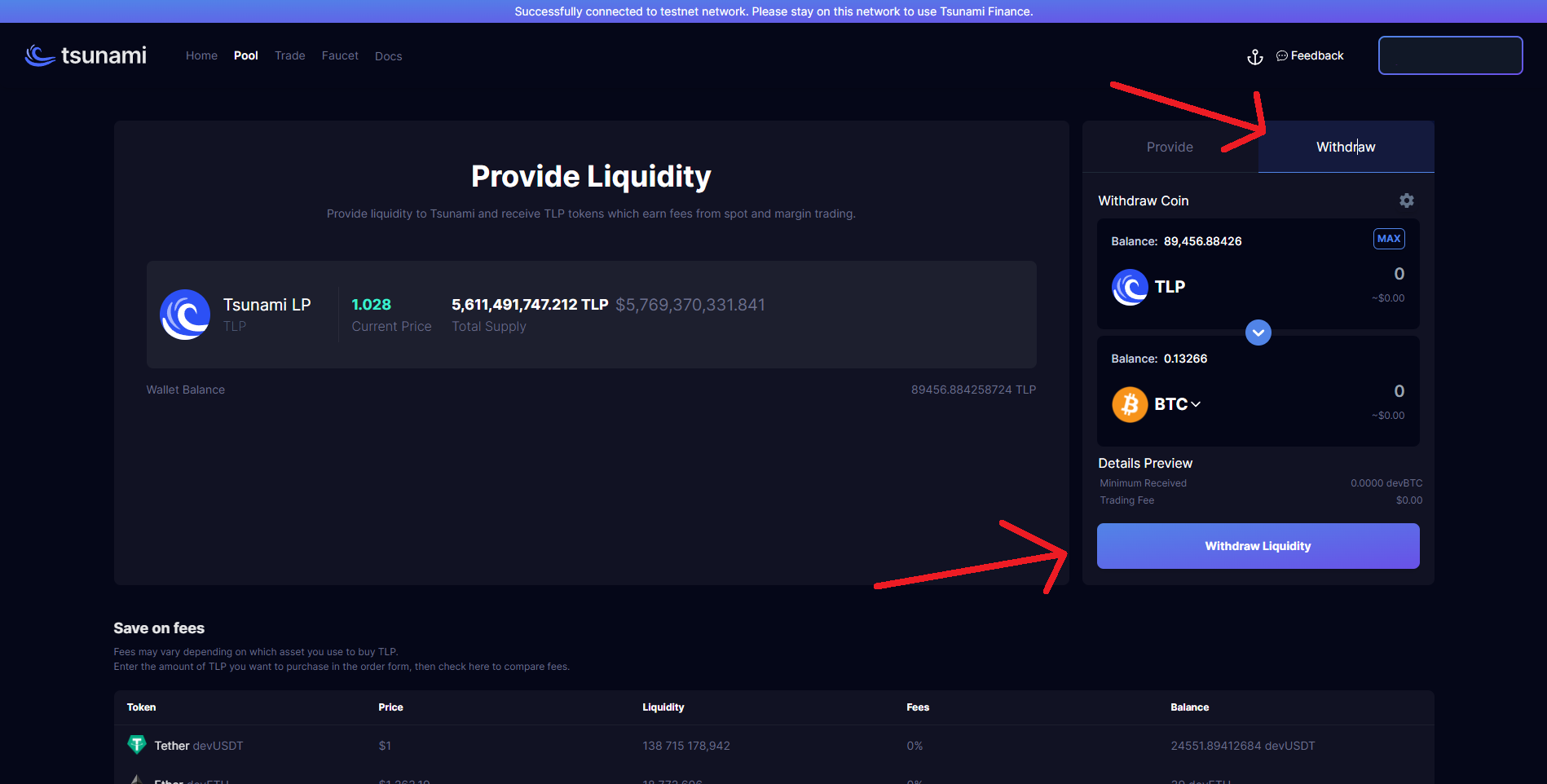
Task: Click balance 24551.89412684 devUSDT
Action: click(x=1243, y=746)
